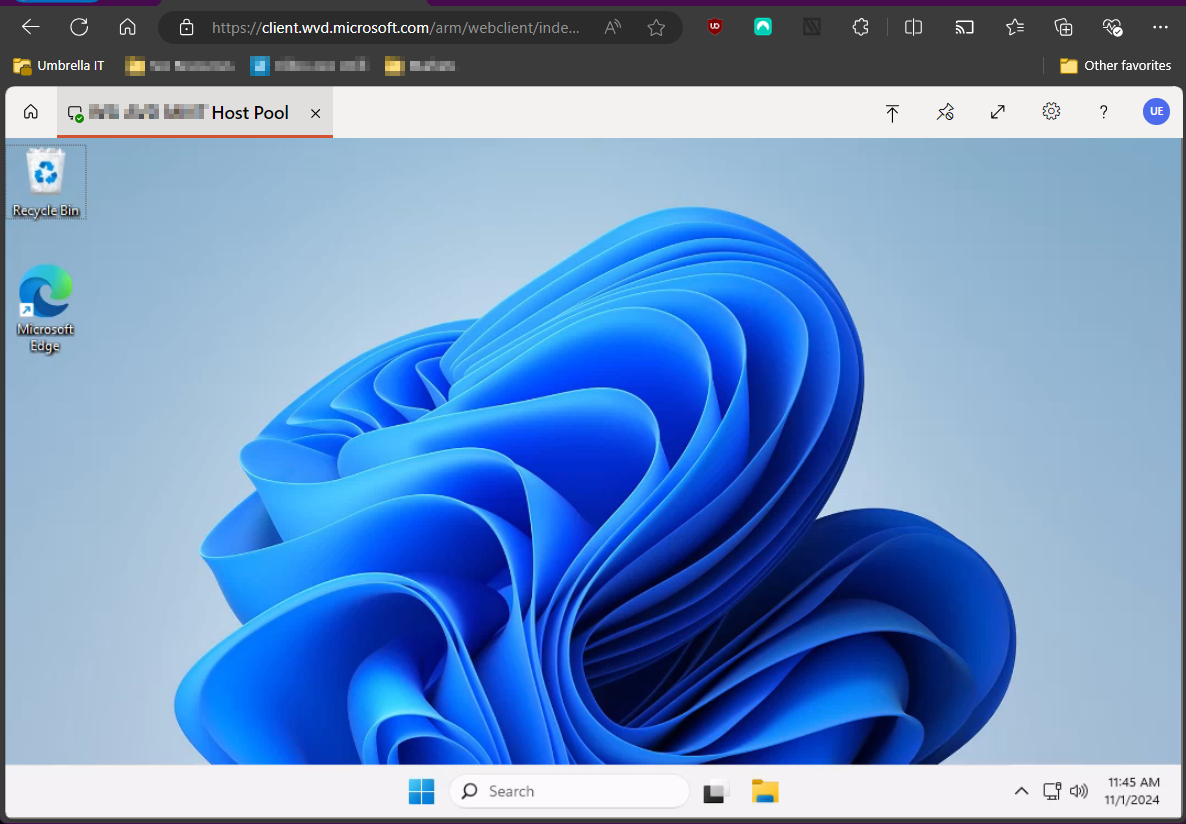The image size is (1186, 824).
Task: Open the Cast to device icon
Action: coord(964,27)
